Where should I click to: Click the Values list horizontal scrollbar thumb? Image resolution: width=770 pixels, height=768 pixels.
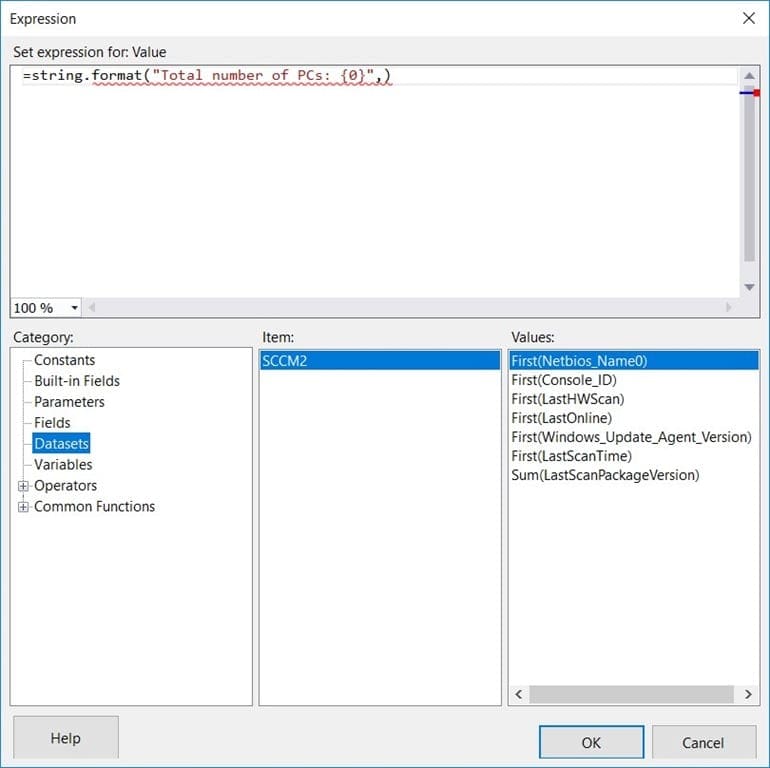tap(631, 694)
